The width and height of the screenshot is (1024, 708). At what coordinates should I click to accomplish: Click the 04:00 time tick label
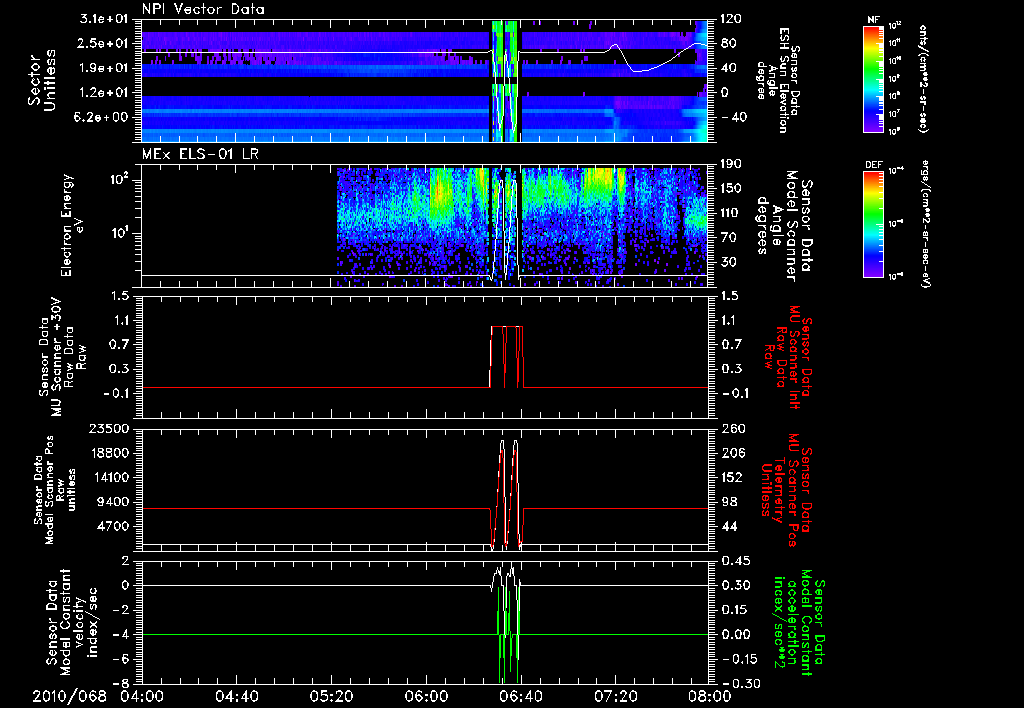point(142,696)
